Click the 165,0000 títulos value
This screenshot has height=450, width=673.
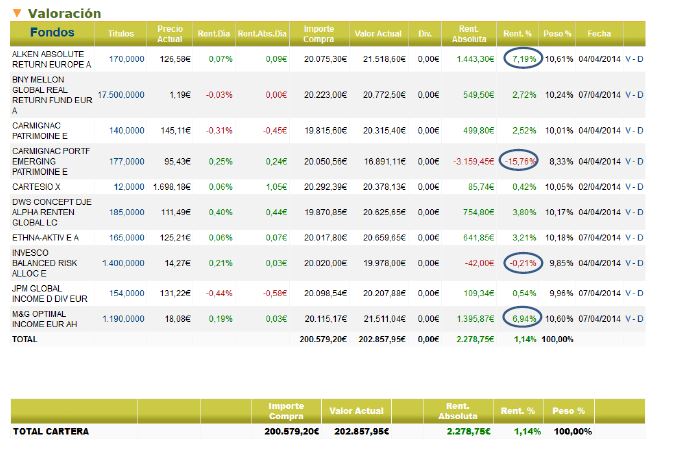(126, 237)
